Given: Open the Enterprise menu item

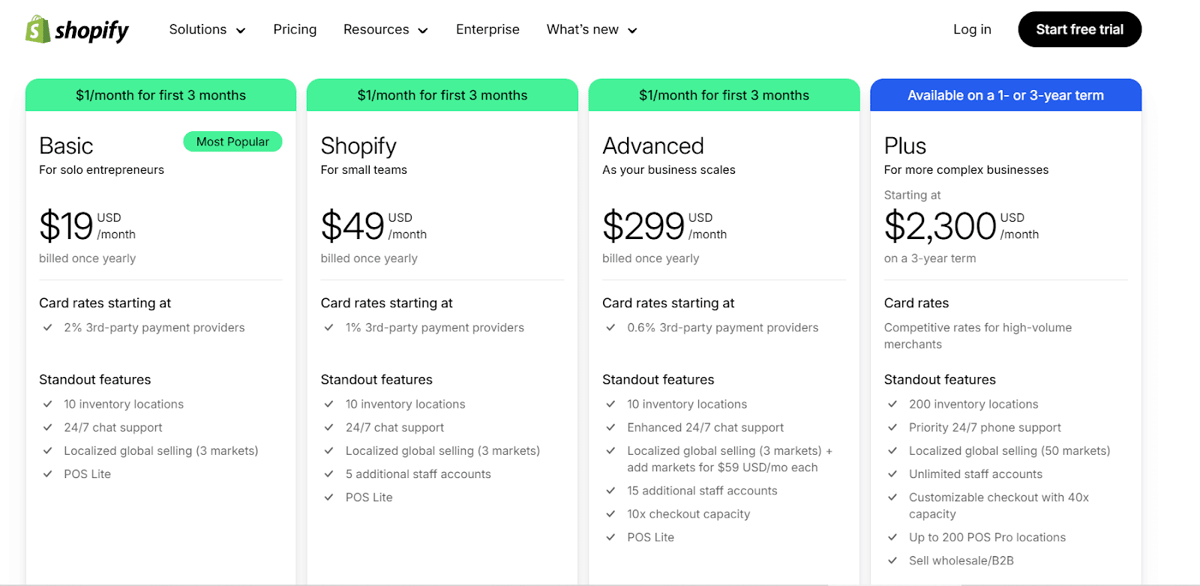Looking at the screenshot, I should (x=487, y=30).
